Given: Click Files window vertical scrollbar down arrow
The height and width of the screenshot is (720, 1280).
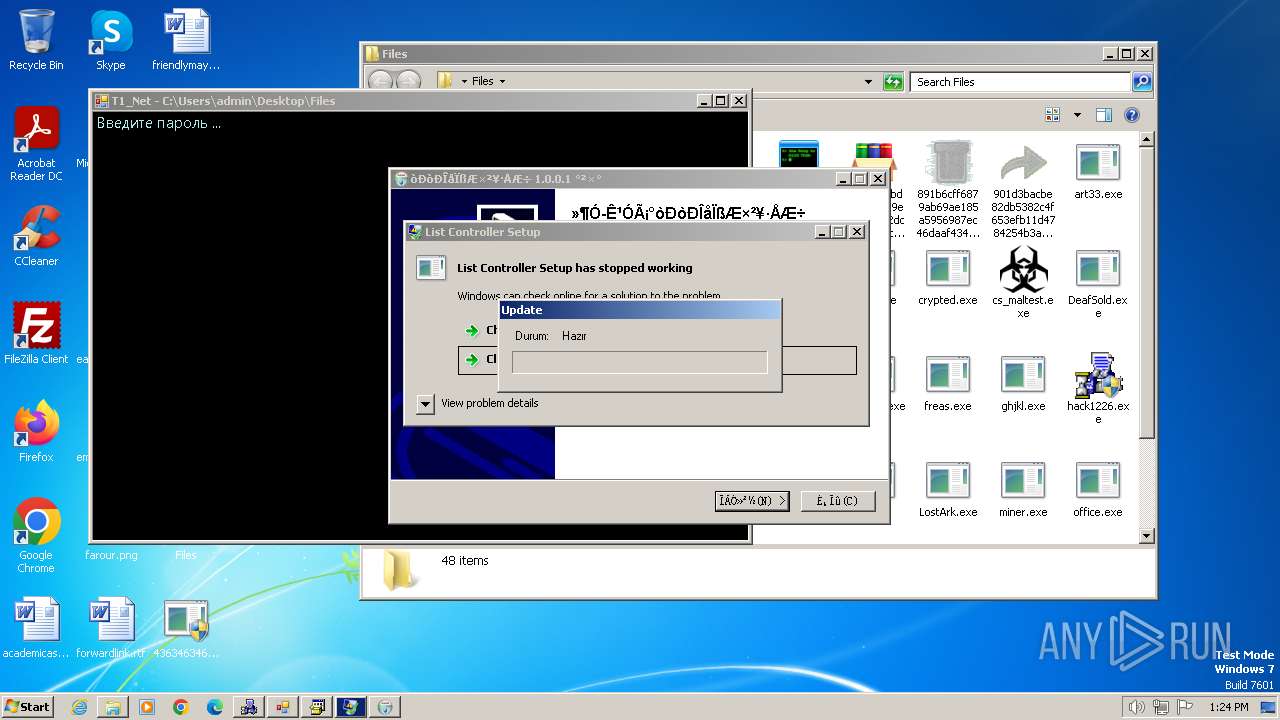Looking at the screenshot, I should [1146, 536].
